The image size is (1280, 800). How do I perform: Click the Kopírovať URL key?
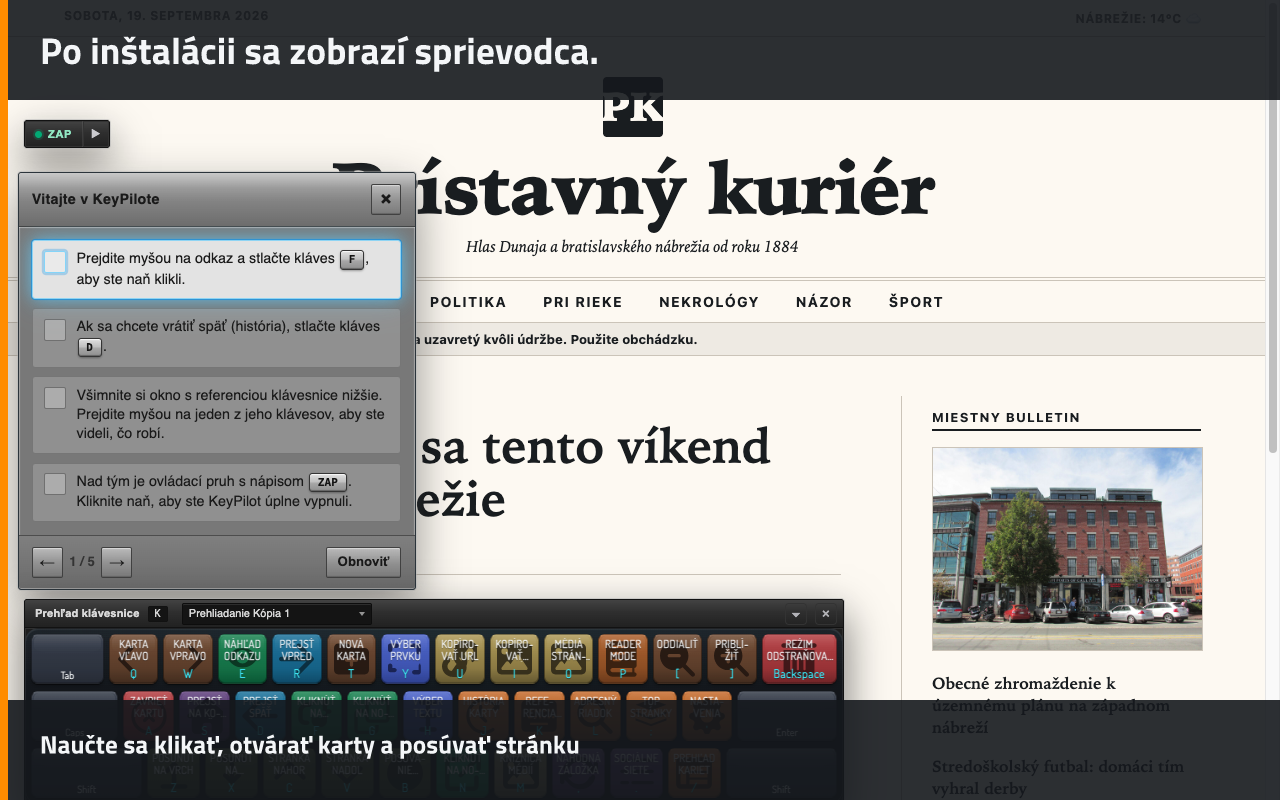460,658
